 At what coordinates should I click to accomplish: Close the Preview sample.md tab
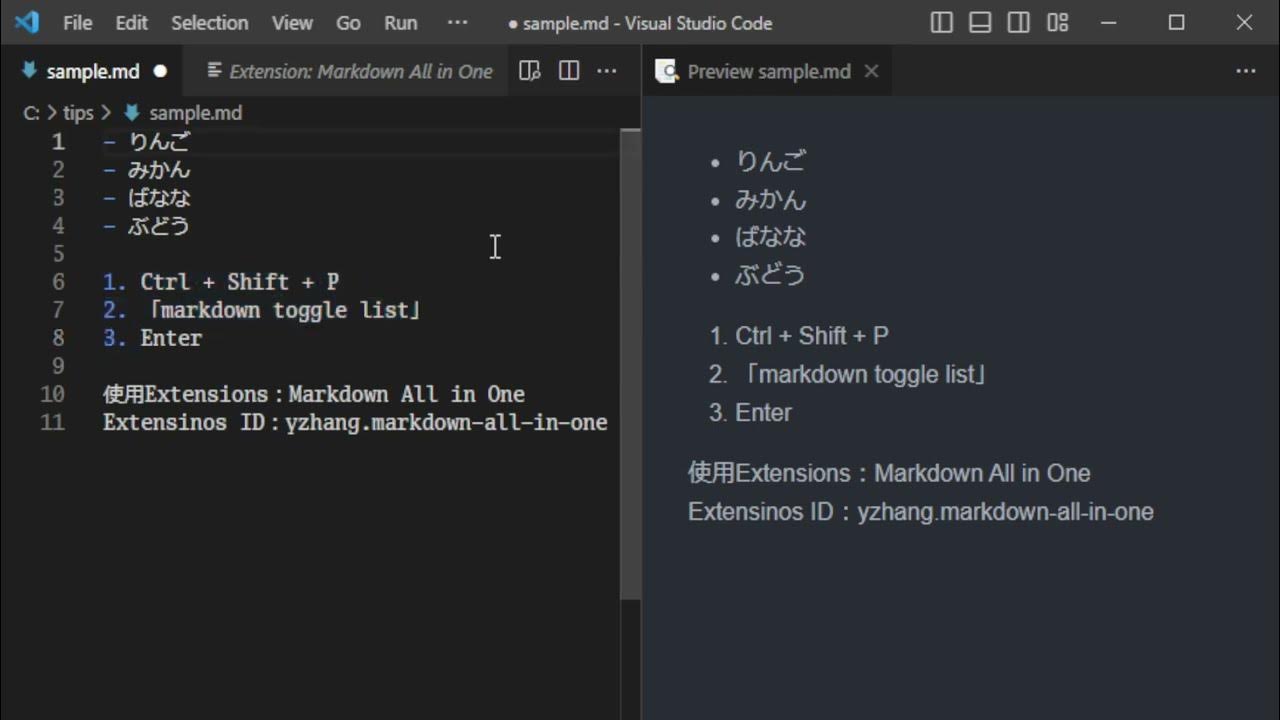coord(871,71)
